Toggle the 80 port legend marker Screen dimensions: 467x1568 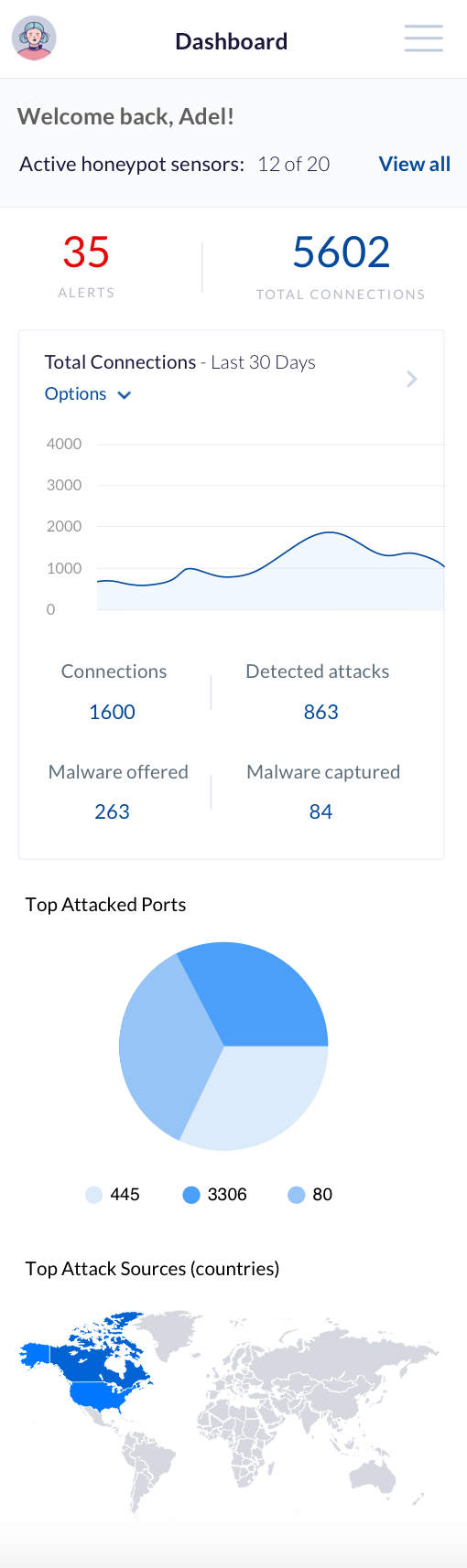296,1195
